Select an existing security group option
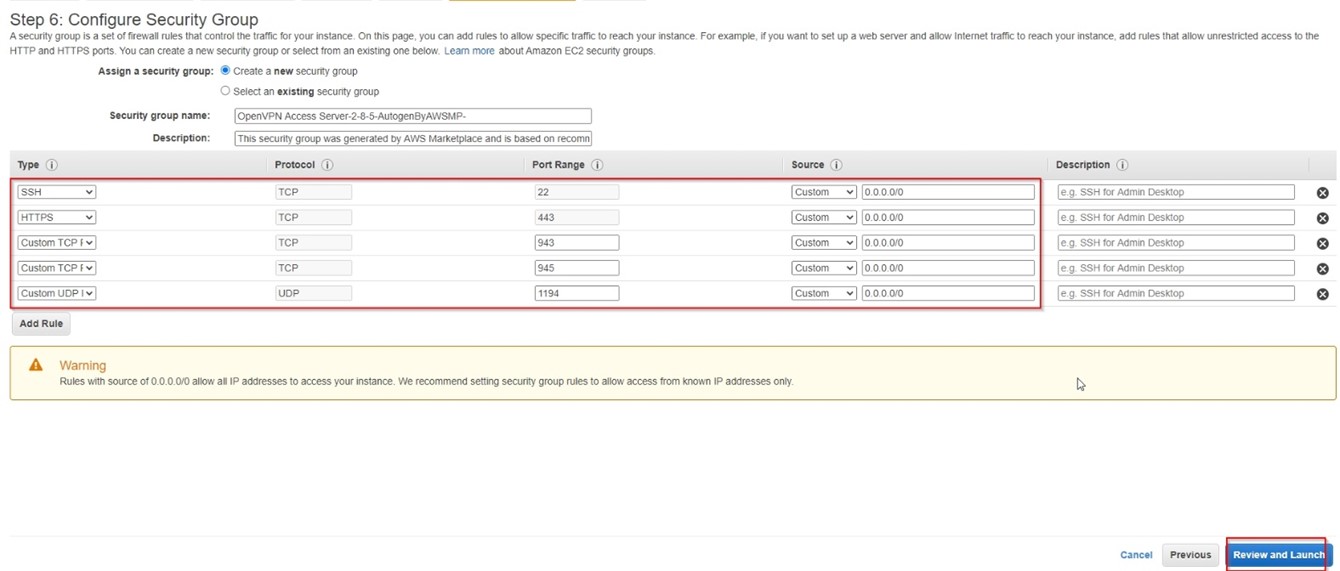The image size is (1340, 571). pyautogui.click(x=225, y=91)
